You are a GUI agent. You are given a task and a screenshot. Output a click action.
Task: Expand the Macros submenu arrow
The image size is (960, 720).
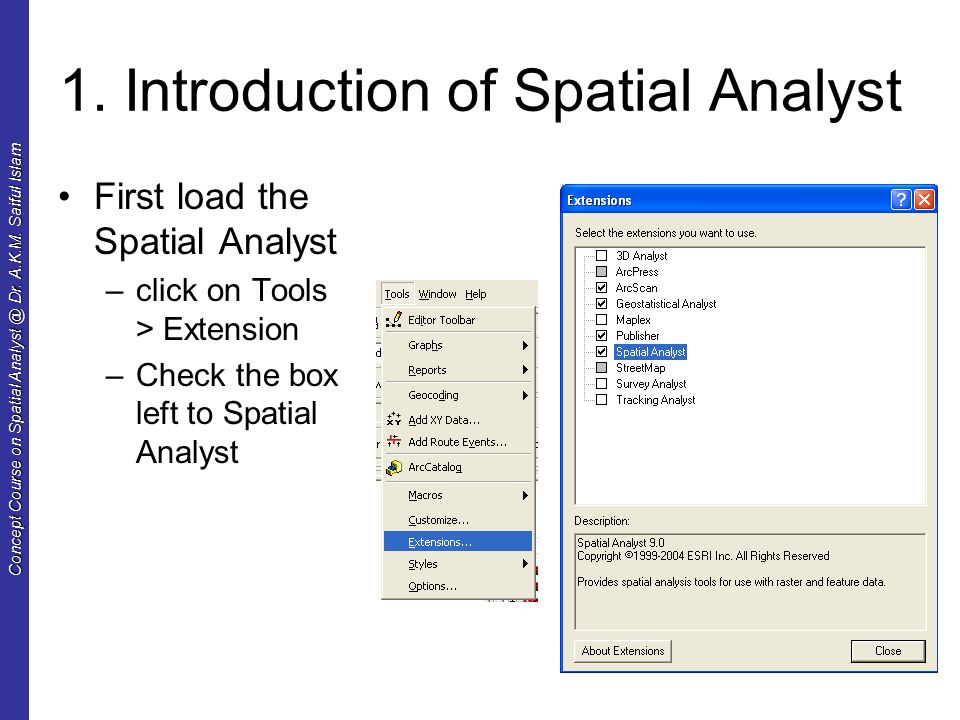(x=525, y=495)
